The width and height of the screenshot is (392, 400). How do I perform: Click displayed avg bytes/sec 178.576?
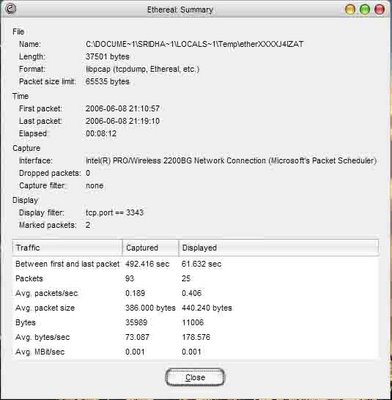click(x=196, y=337)
